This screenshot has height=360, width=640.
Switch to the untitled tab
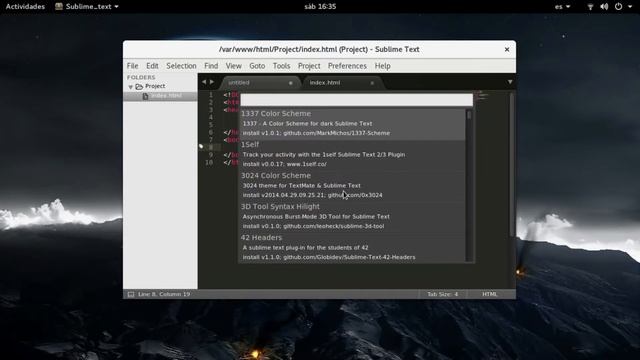tap(260, 82)
